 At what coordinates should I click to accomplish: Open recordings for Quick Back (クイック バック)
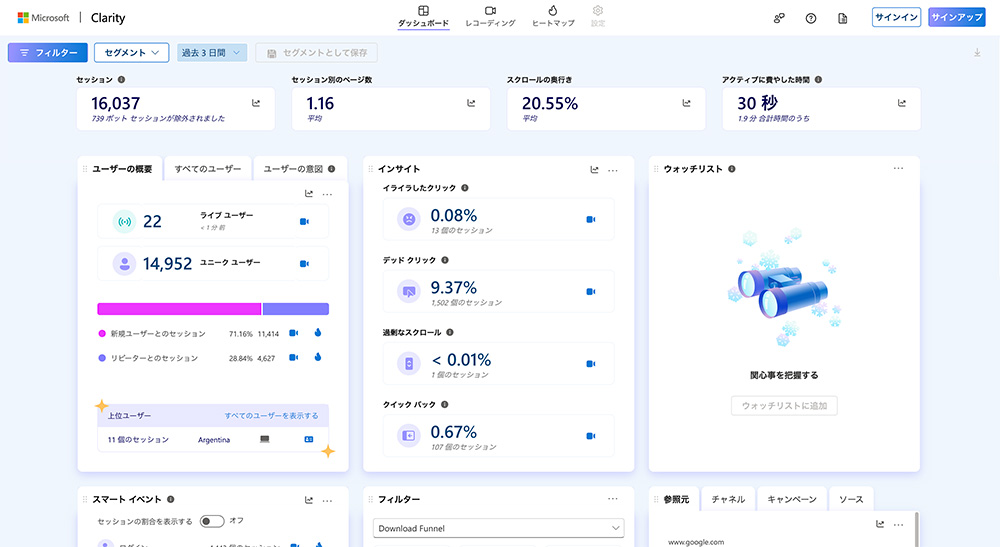591,436
